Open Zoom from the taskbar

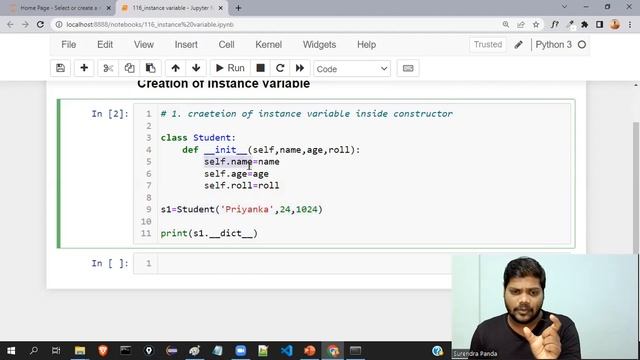tap(240, 351)
